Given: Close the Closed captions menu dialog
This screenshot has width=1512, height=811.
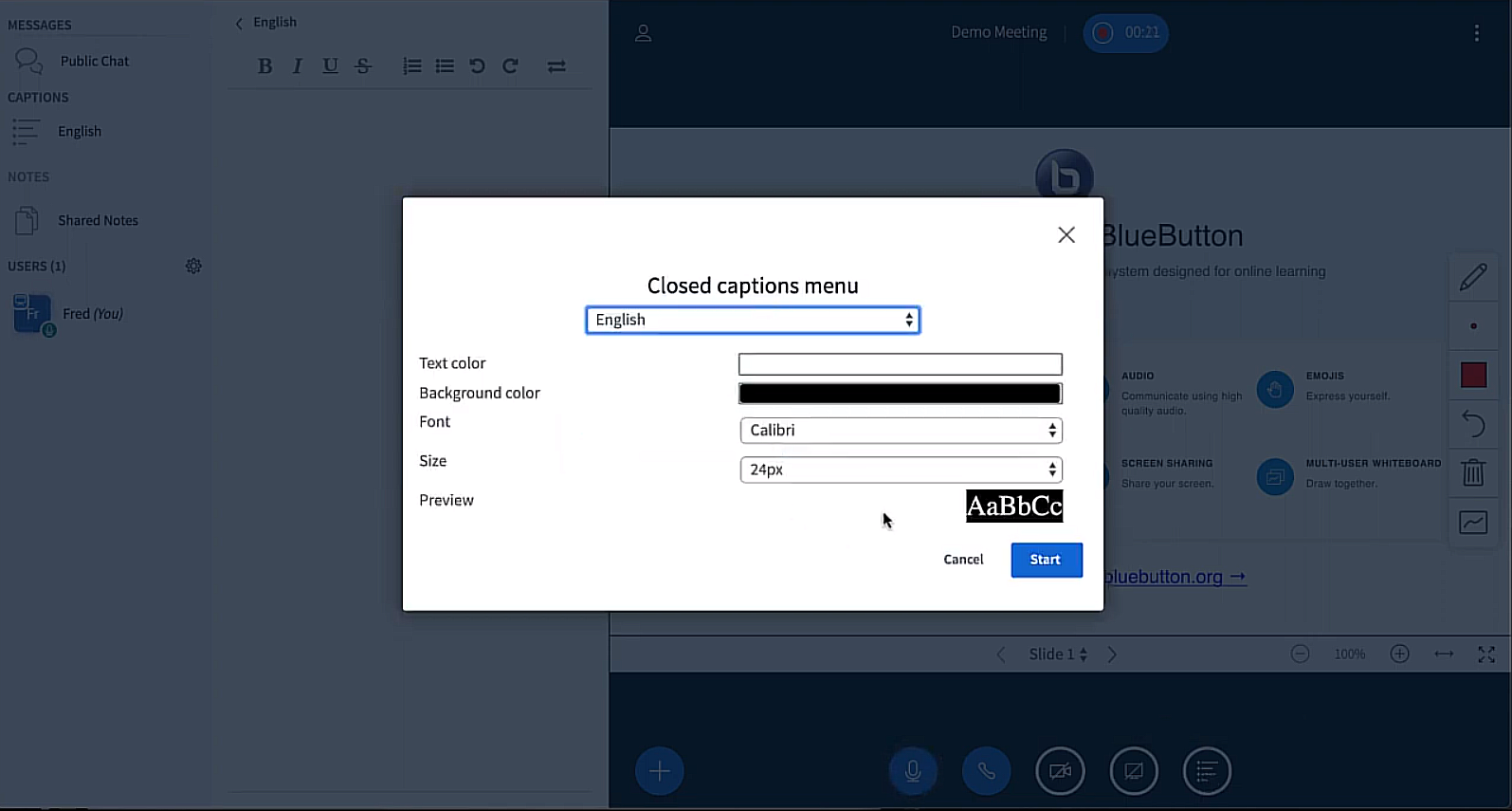Looking at the screenshot, I should (1066, 235).
